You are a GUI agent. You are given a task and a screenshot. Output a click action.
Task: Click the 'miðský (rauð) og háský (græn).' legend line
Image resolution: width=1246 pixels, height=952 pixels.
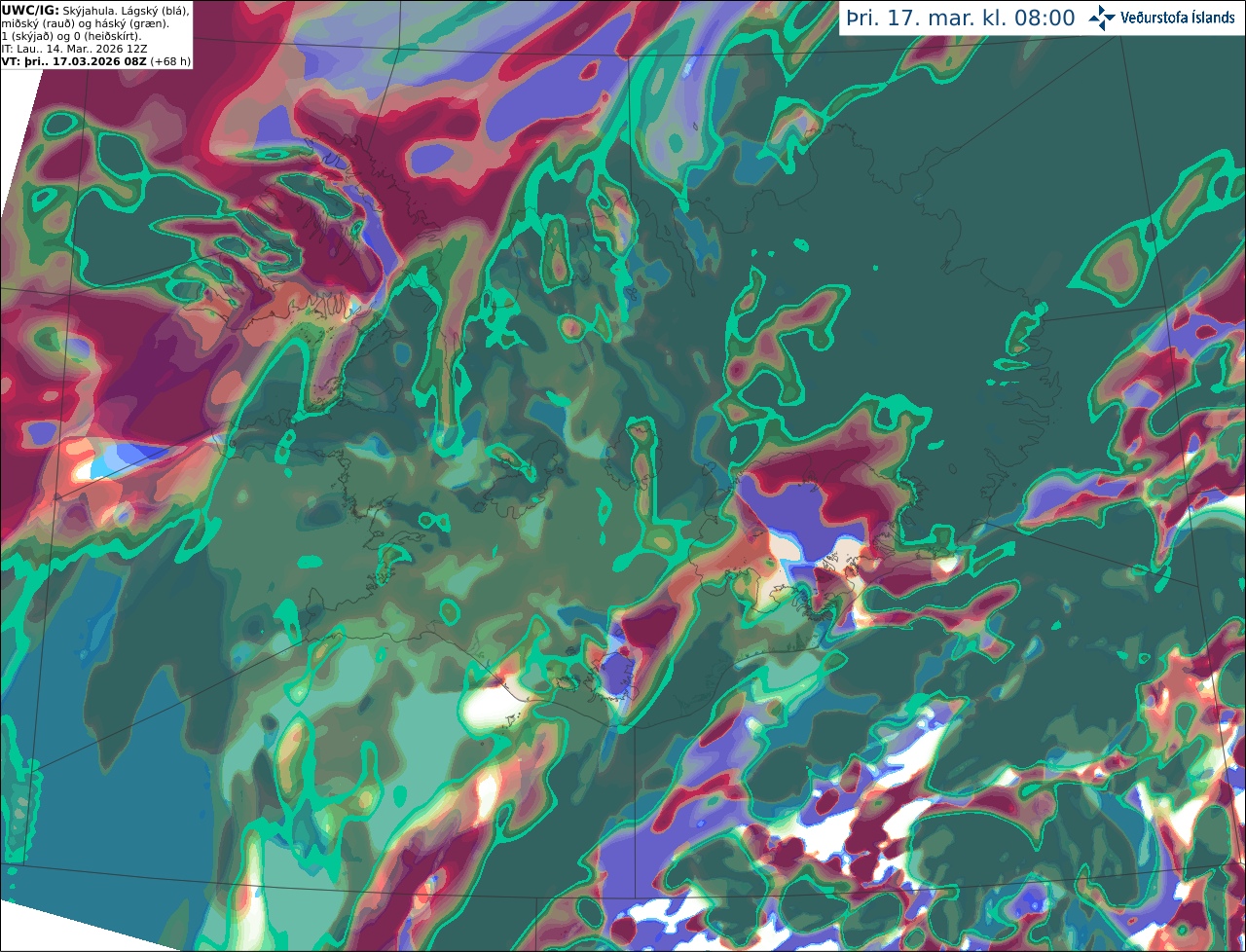pos(84,22)
